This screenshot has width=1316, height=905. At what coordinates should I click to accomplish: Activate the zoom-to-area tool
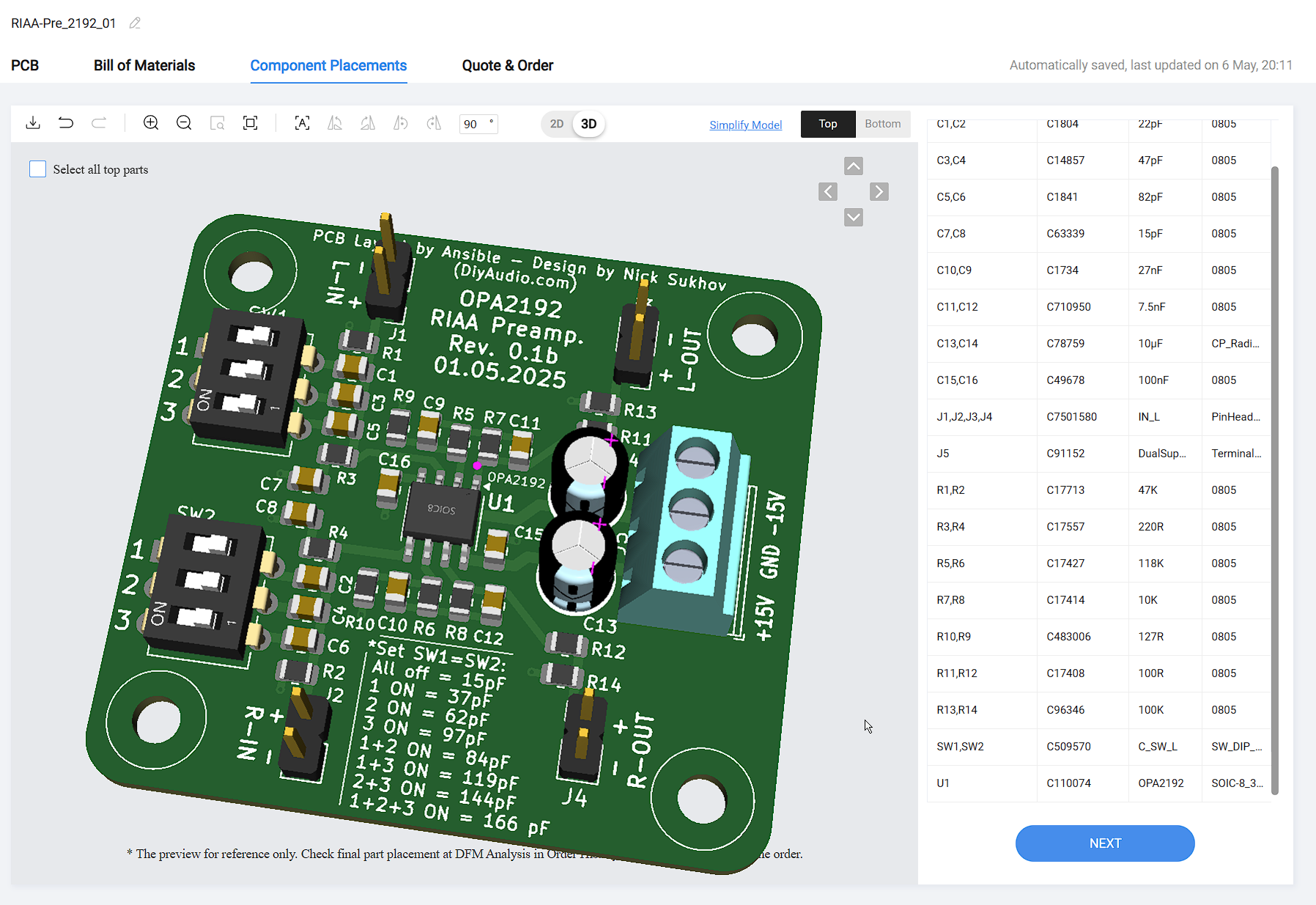coord(217,123)
